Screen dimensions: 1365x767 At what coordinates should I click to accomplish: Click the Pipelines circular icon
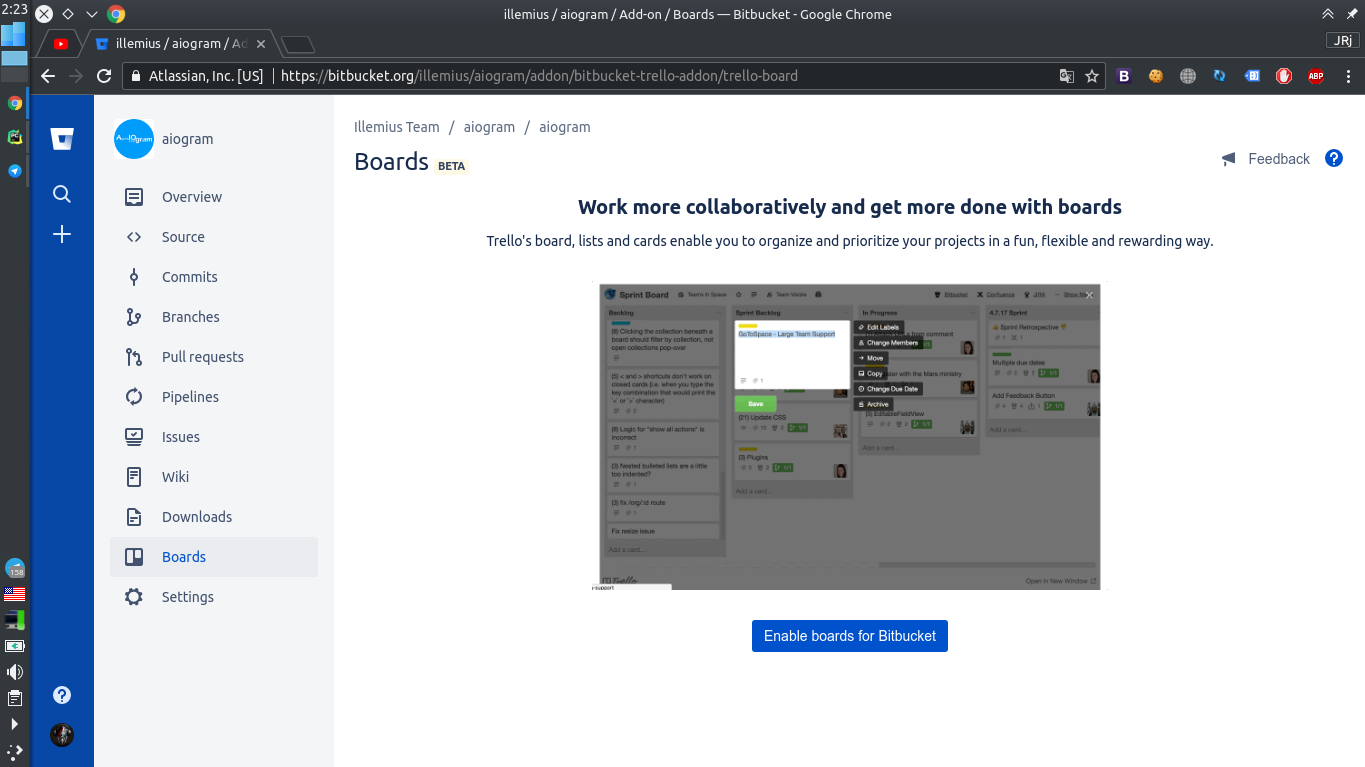pos(134,397)
